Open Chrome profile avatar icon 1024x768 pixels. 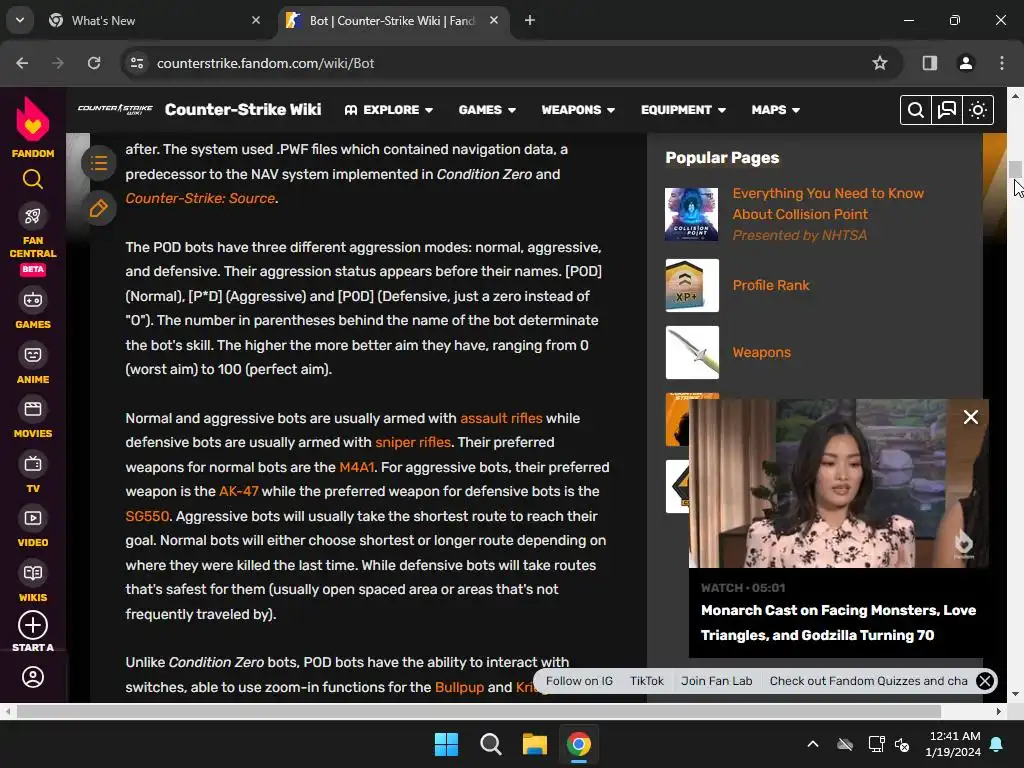click(x=965, y=63)
